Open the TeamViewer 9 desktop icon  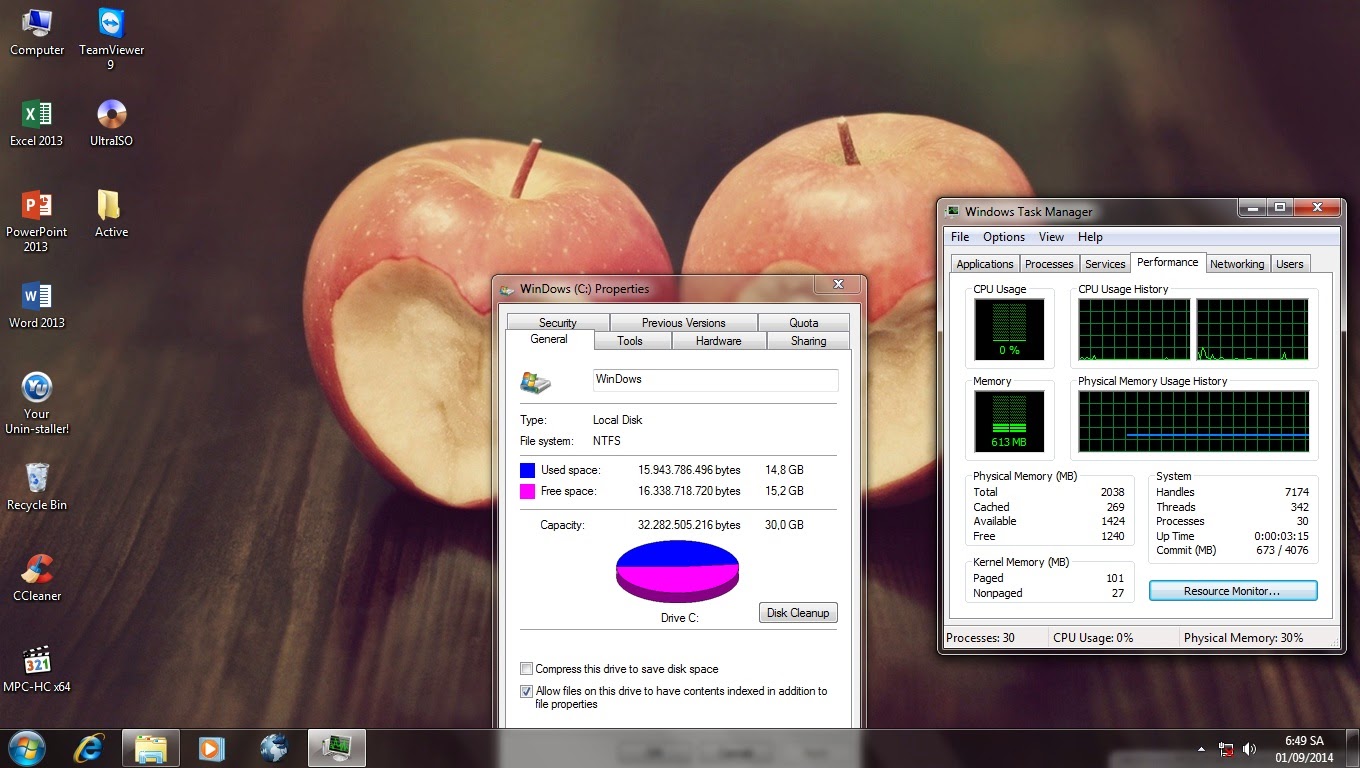[111, 25]
